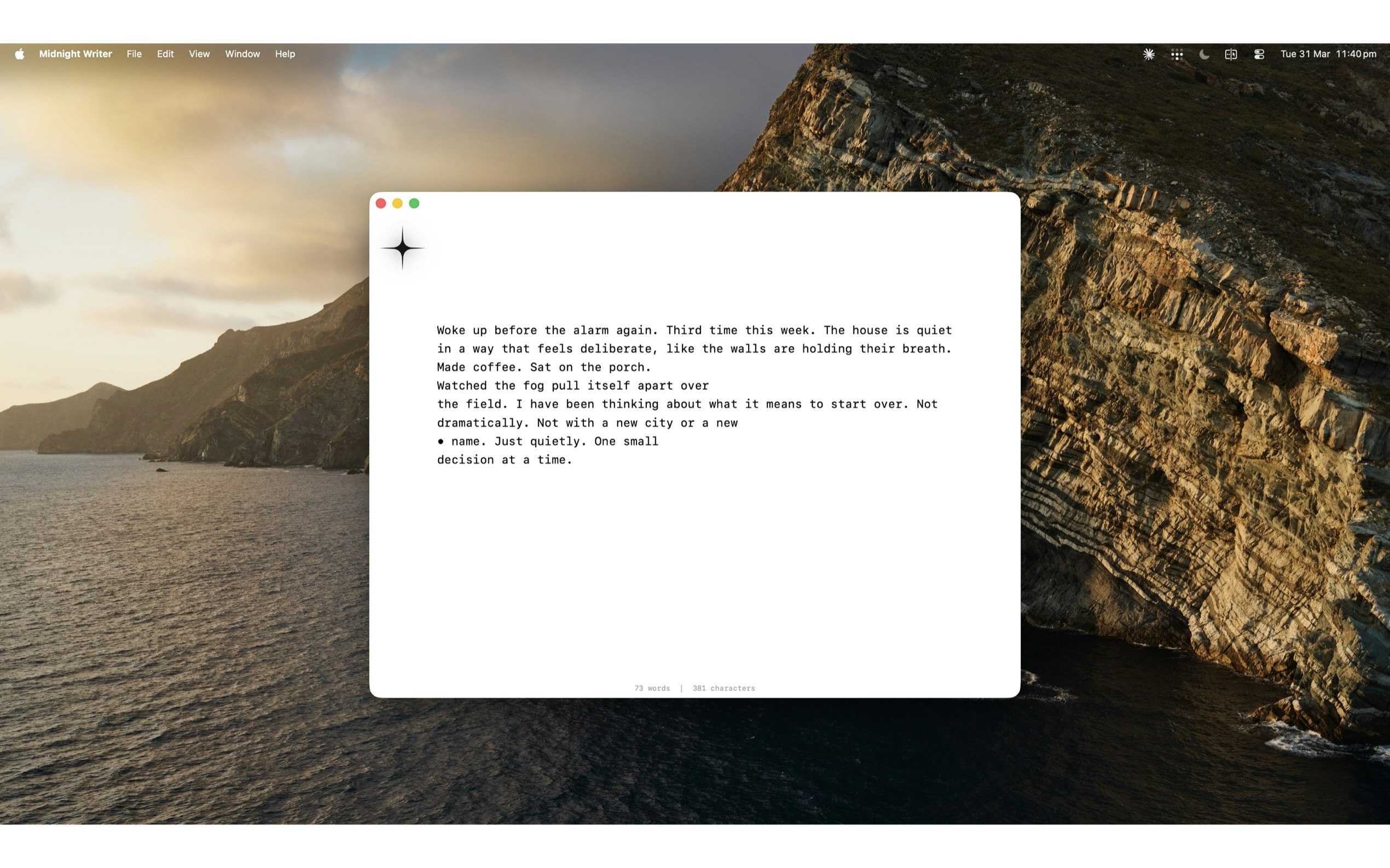Click the line 'the field. I have been thinking'
Screen dimensions: 1390x868
(x=687, y=404)
